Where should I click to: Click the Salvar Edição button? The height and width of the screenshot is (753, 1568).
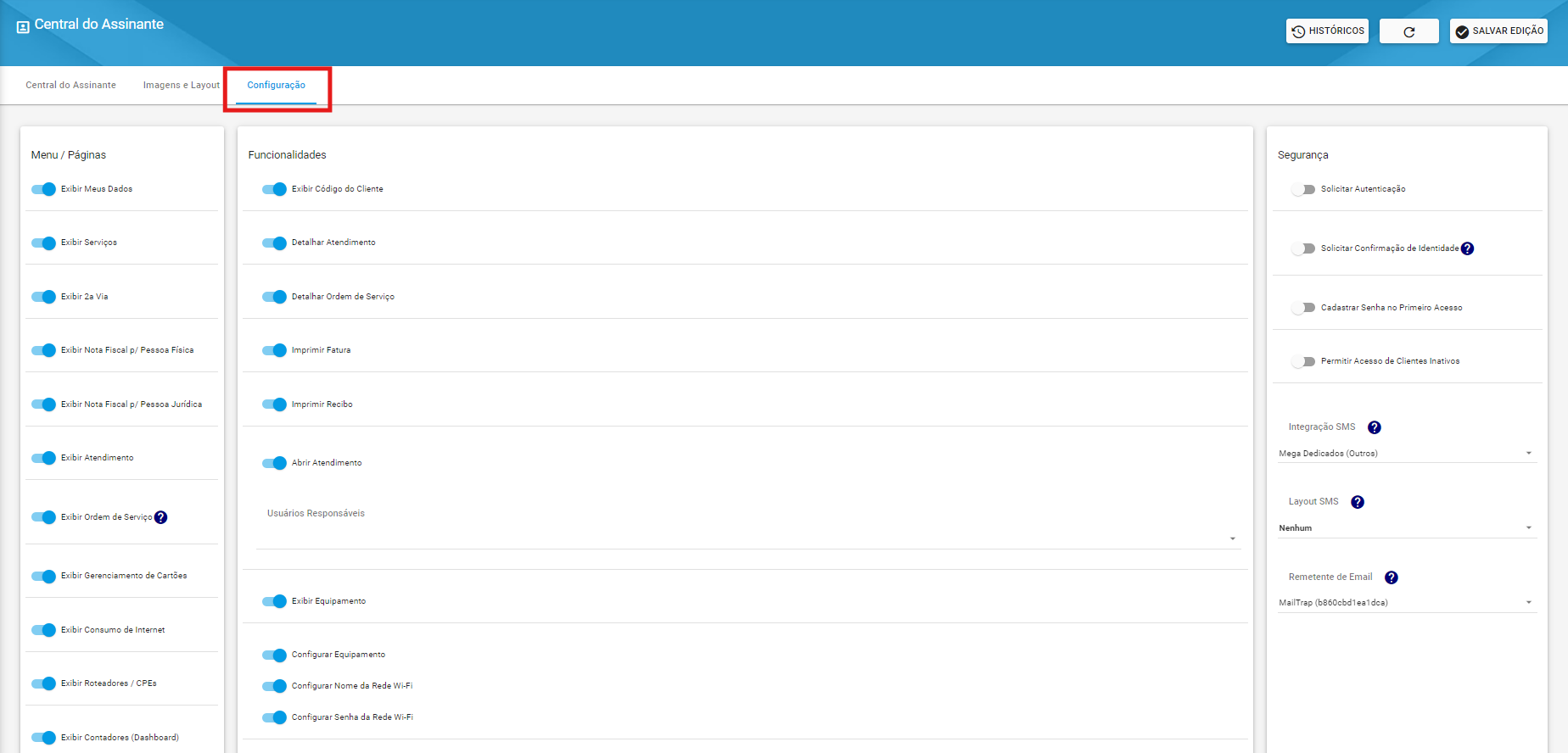pyautogui.click(x=1498, y=31)
